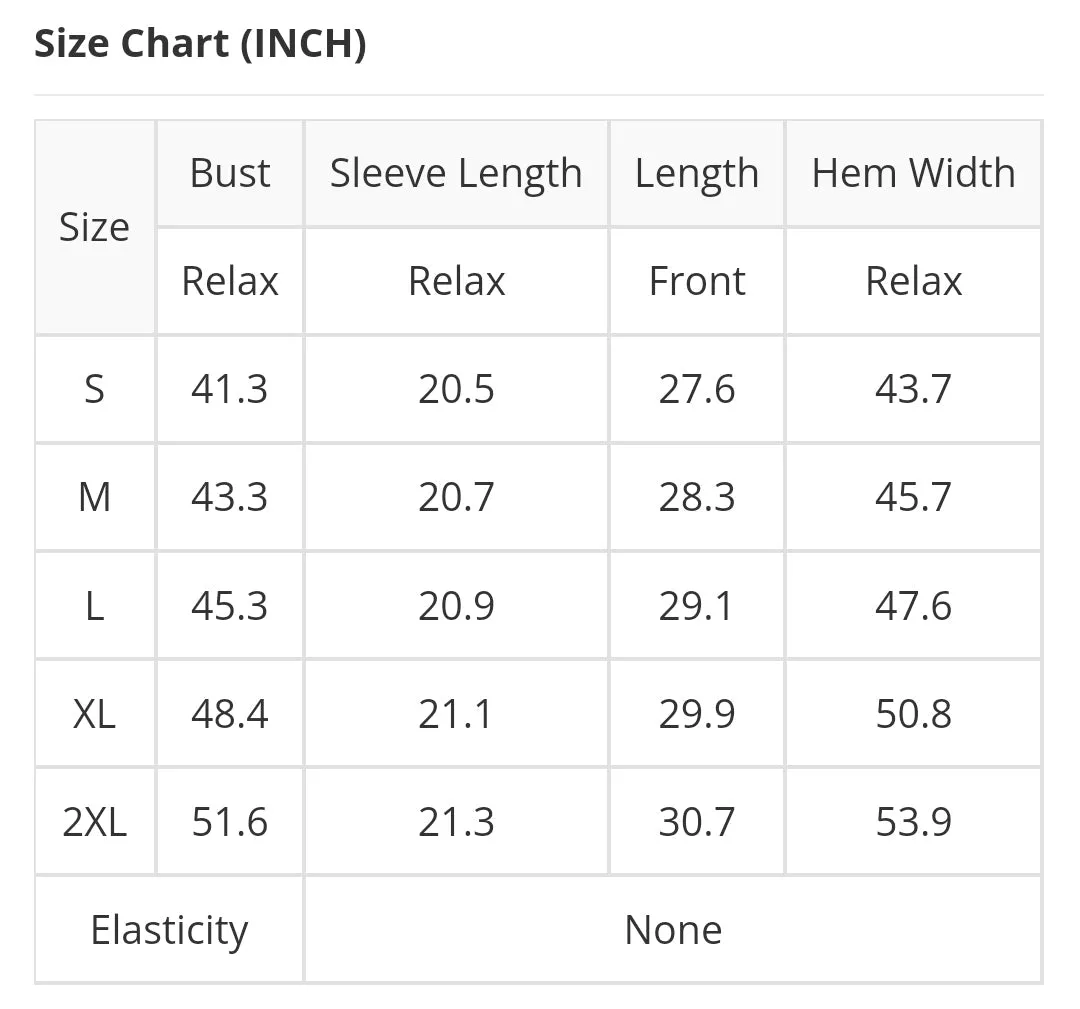Click the Sleeve Length column header
This screenshot has height=1009, width=1080.
(456, 173)
